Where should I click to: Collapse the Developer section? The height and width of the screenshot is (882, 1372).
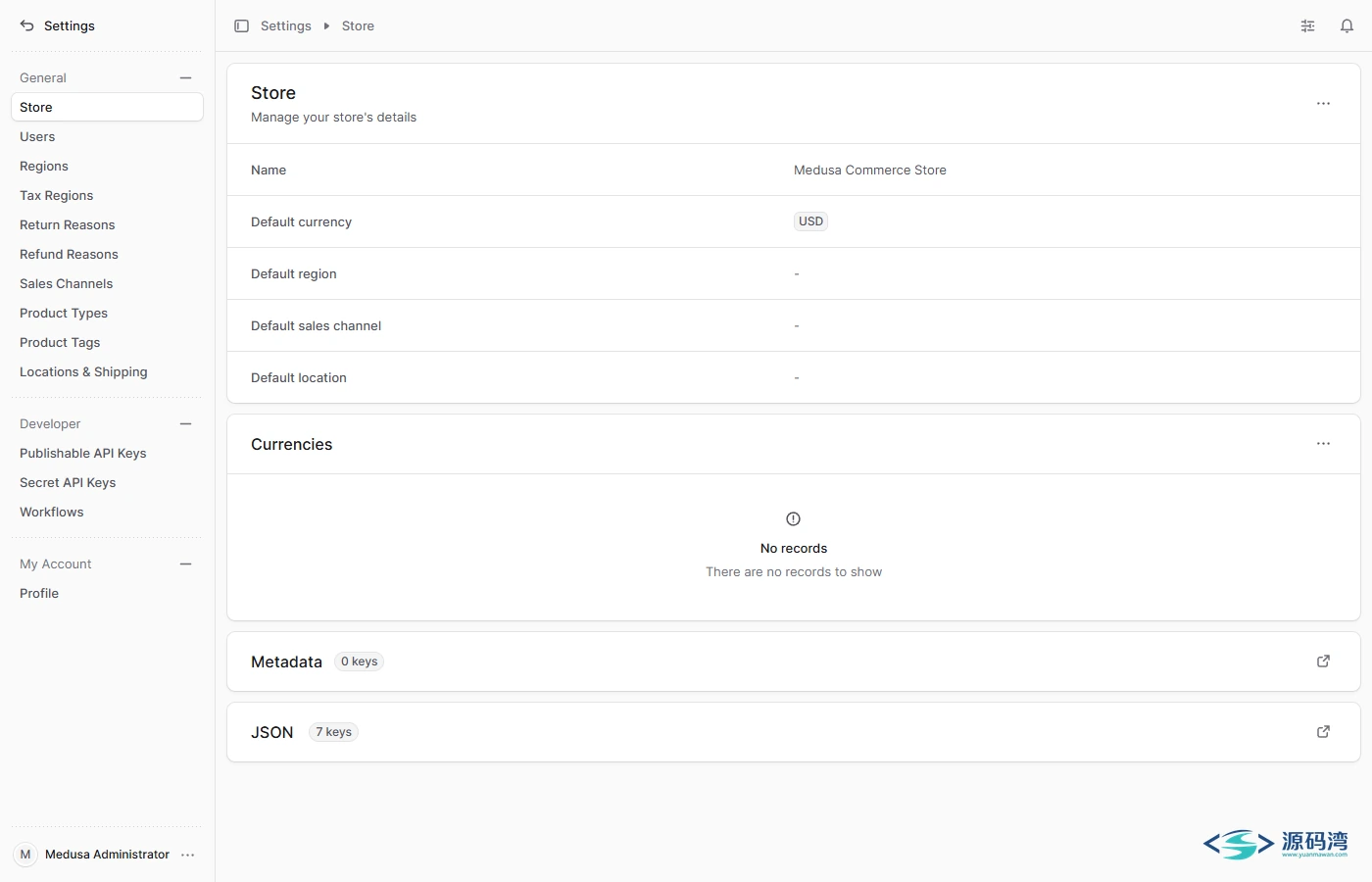[x=186, y=423]
